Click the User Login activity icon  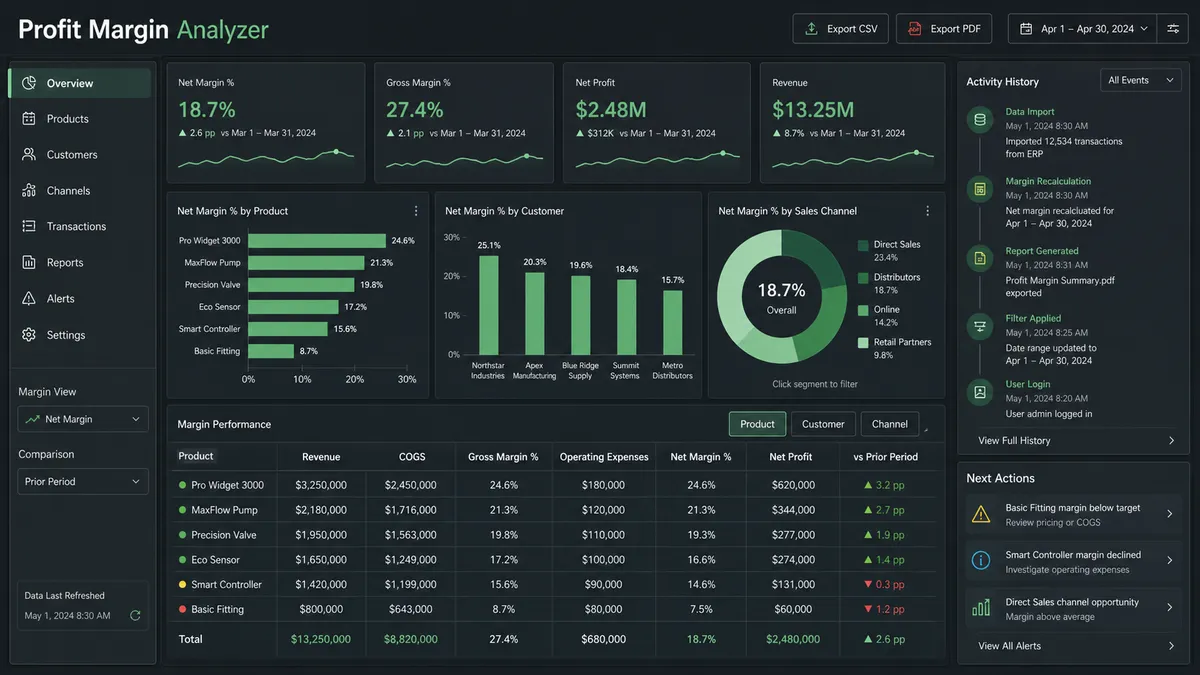[x=980, y=391]
